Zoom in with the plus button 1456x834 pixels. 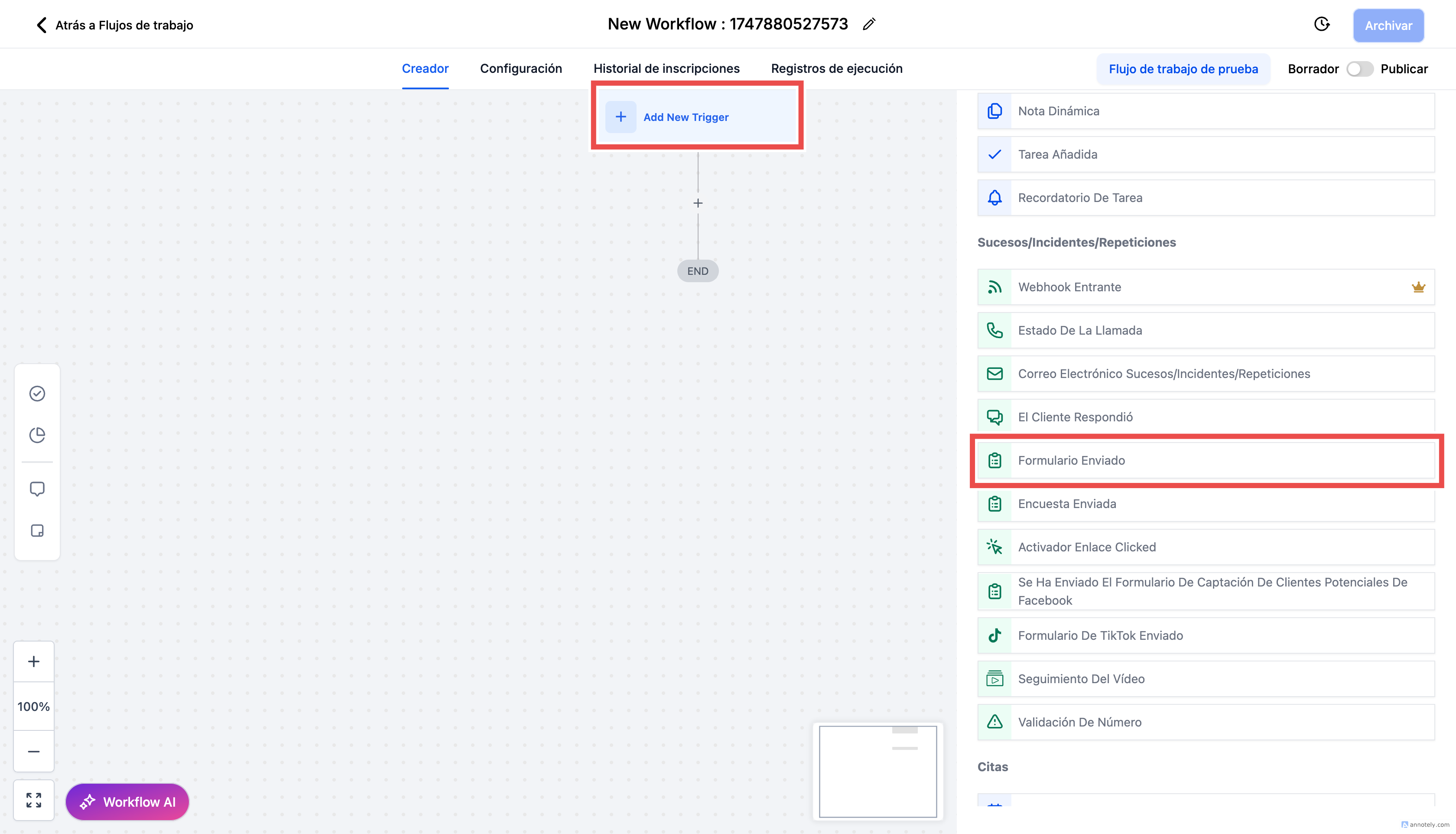(x=34, y=661)
